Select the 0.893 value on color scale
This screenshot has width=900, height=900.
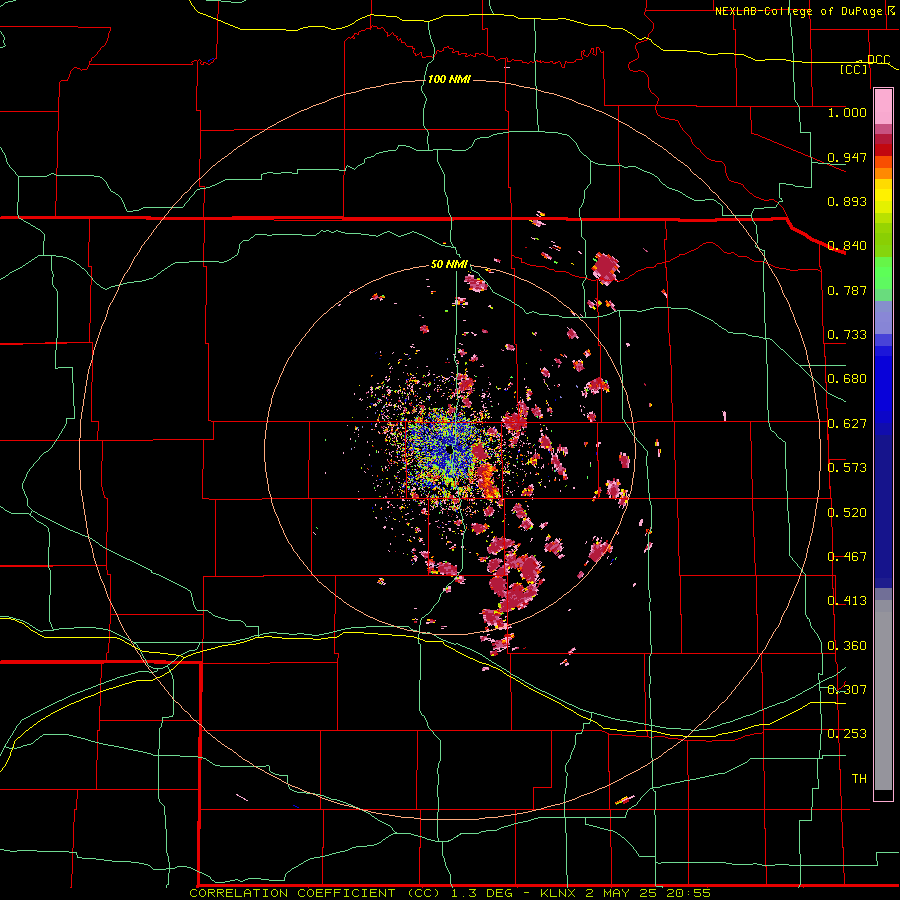847,201
